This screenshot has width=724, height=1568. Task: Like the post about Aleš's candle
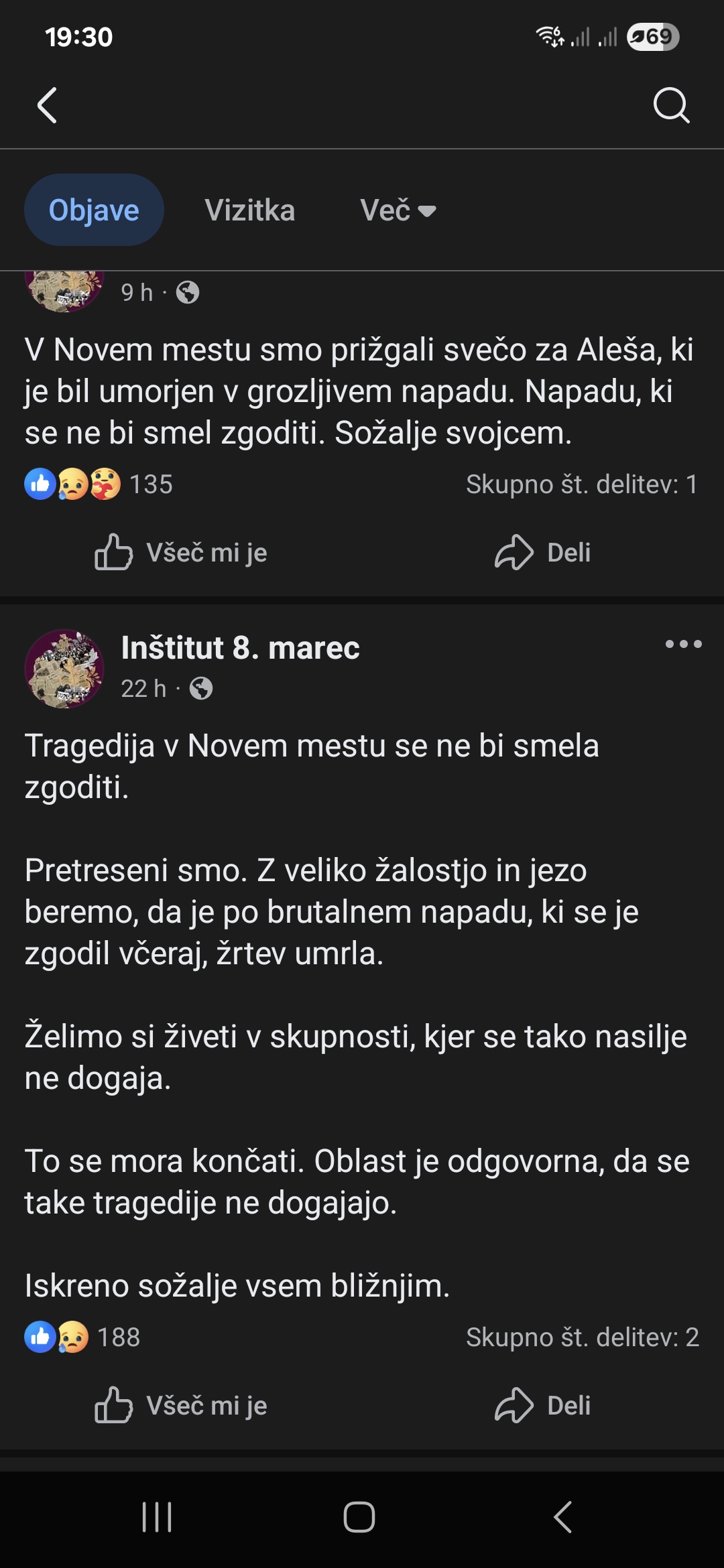[x=181, y=553]
